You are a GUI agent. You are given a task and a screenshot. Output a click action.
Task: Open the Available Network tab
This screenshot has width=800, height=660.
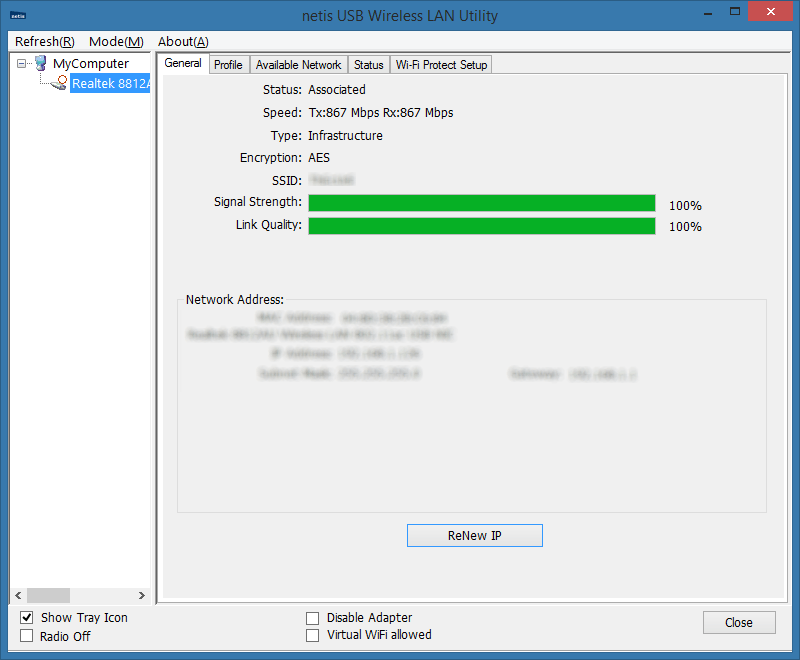coord(298,65)
